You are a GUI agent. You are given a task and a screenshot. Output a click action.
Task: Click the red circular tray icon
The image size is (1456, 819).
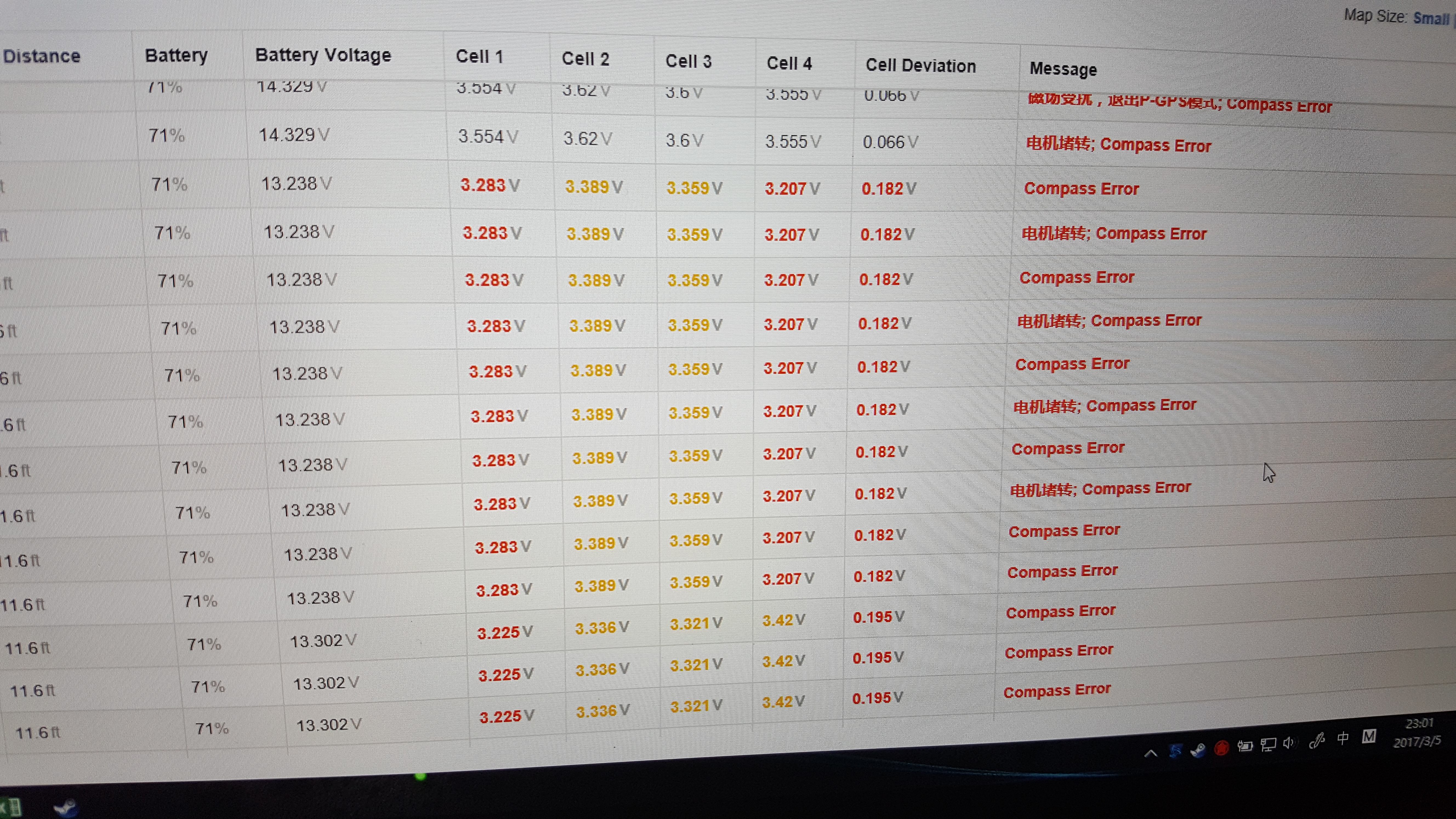pos(1221,748)
